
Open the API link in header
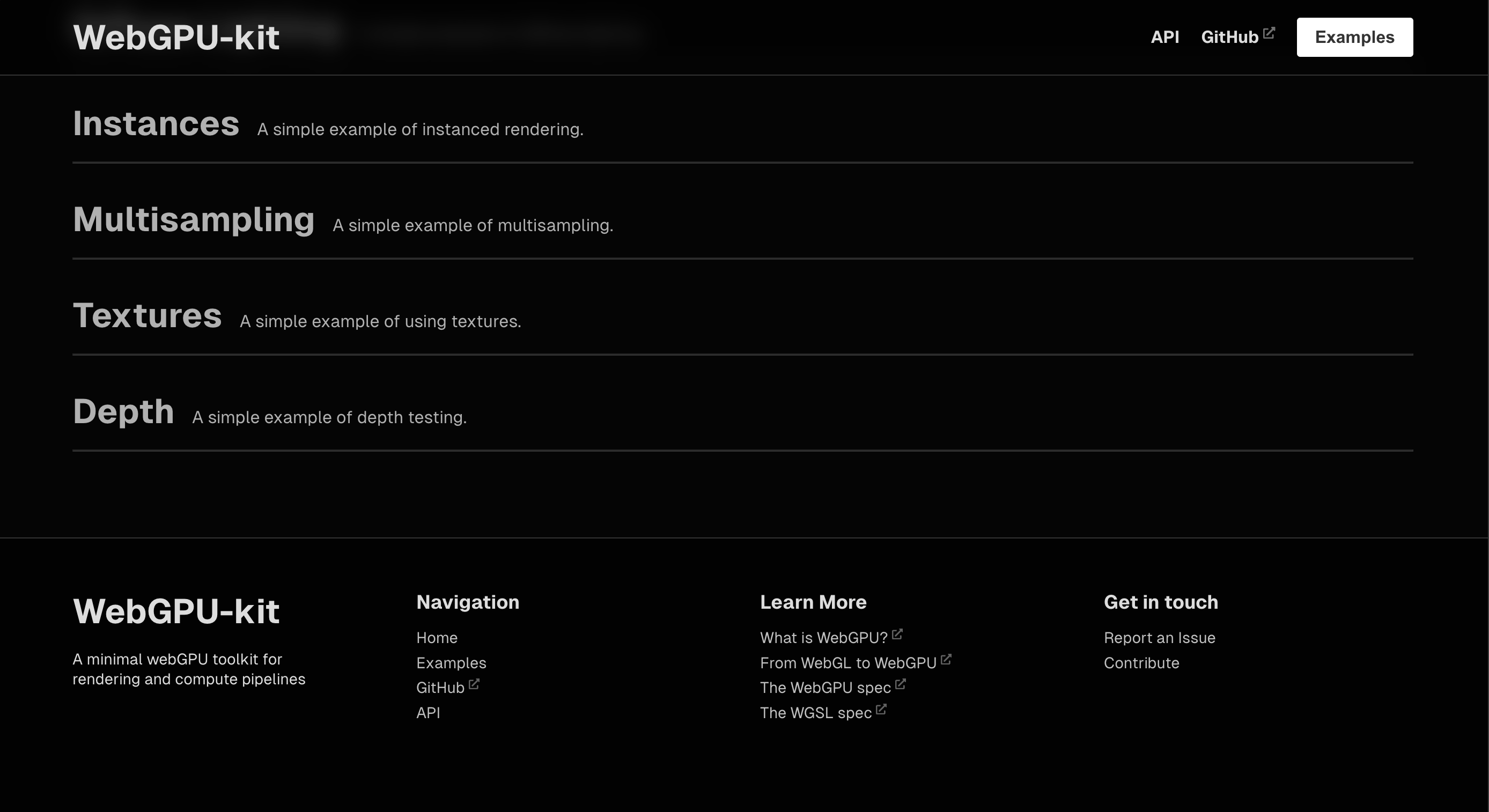coord(1164,37)
